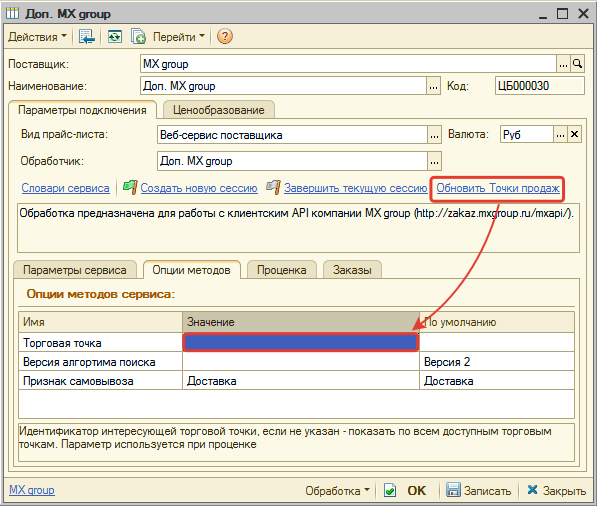Click the Обновить Точки продаж link
Screen dimensions: 597x506
pyautogui.click(x=498, y=188)
